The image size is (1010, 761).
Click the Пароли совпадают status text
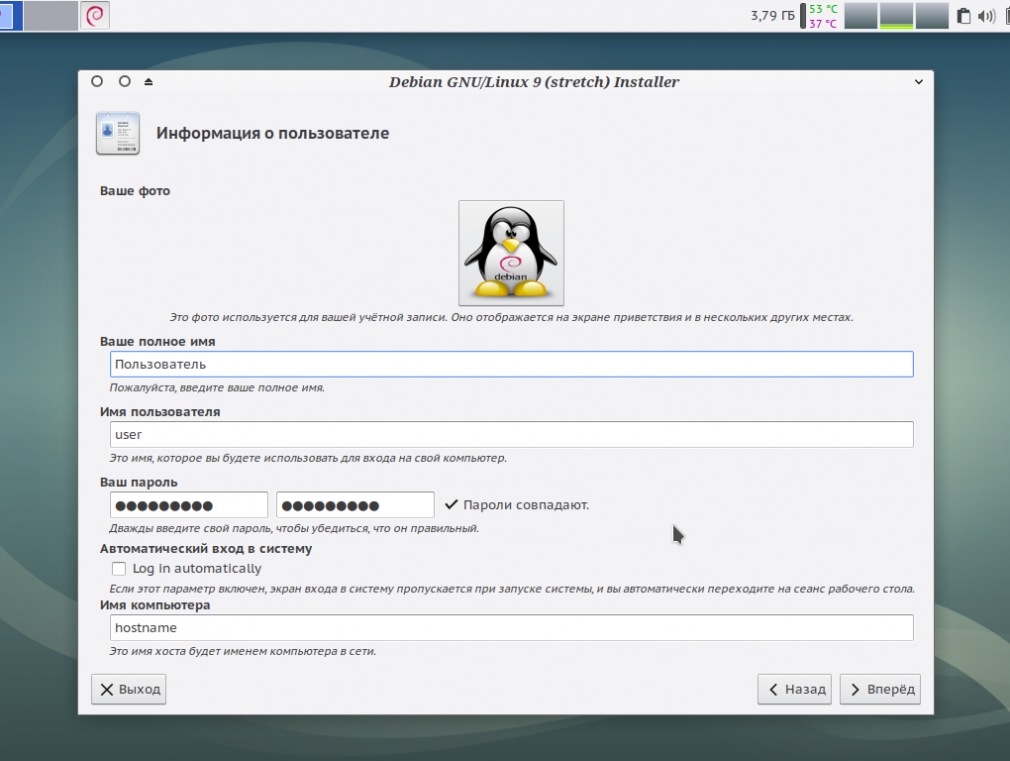click(x=526, y=505)
